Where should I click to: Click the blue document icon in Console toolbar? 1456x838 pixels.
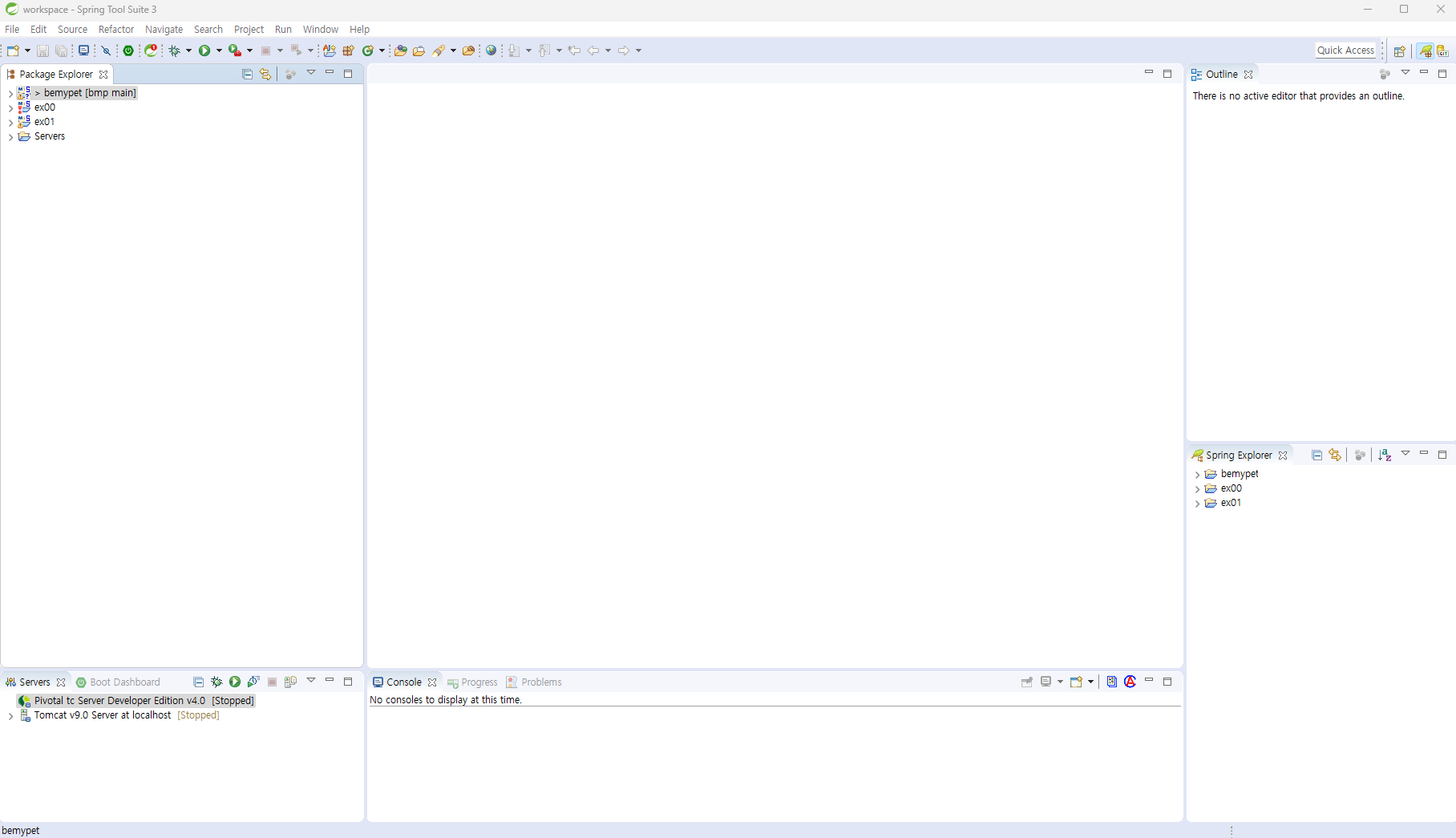point(1112,682)
